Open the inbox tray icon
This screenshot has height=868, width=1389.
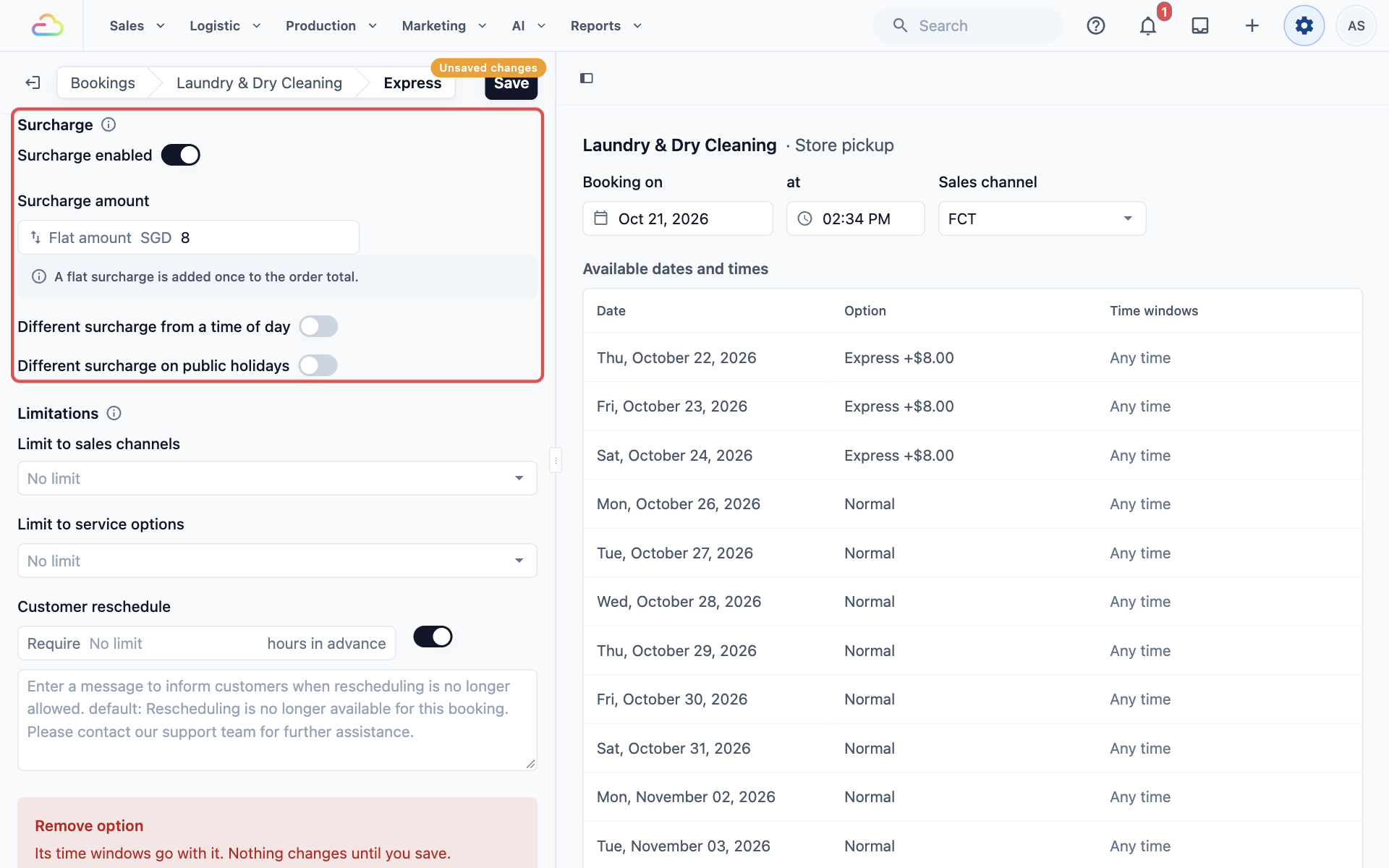click(x=1200, y=25)
